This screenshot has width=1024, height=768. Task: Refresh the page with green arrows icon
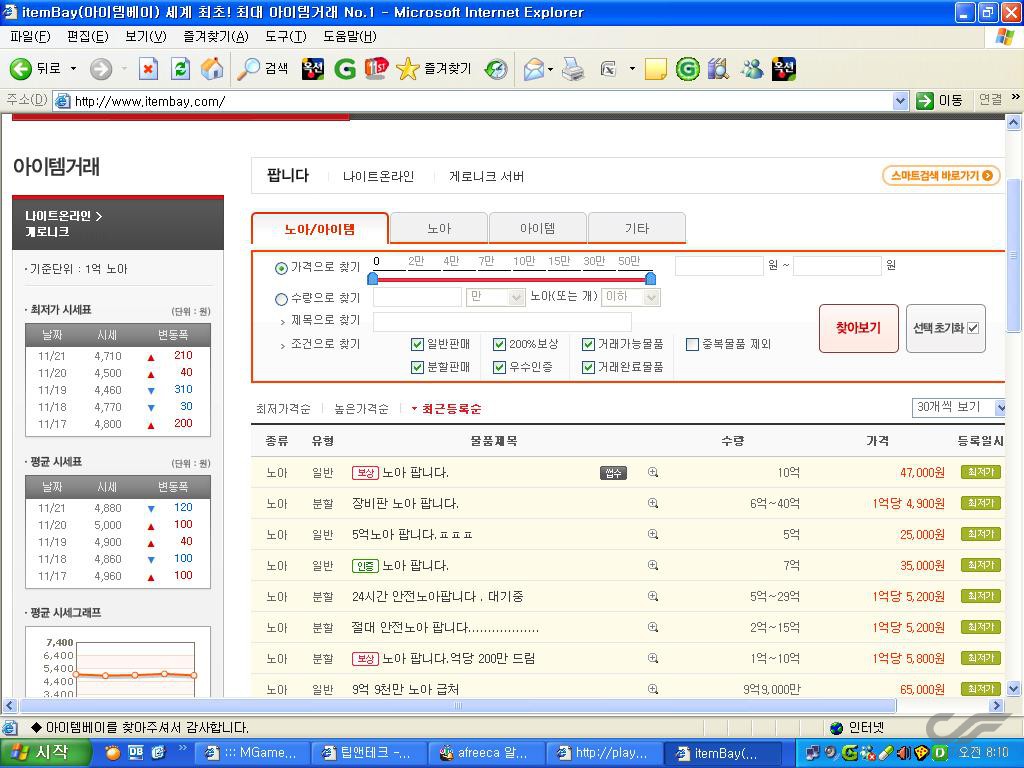click(180, 69)
